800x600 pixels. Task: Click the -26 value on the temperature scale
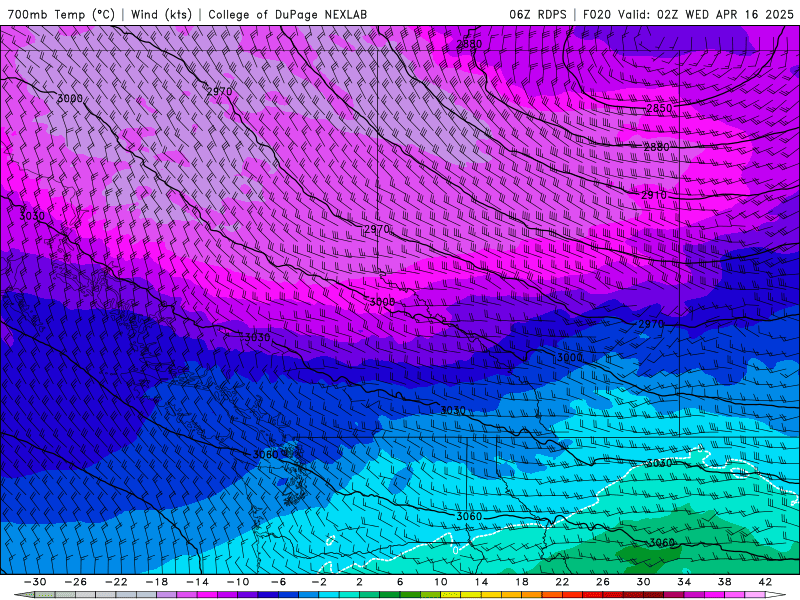pyautogui.click(x=76, y=582)
